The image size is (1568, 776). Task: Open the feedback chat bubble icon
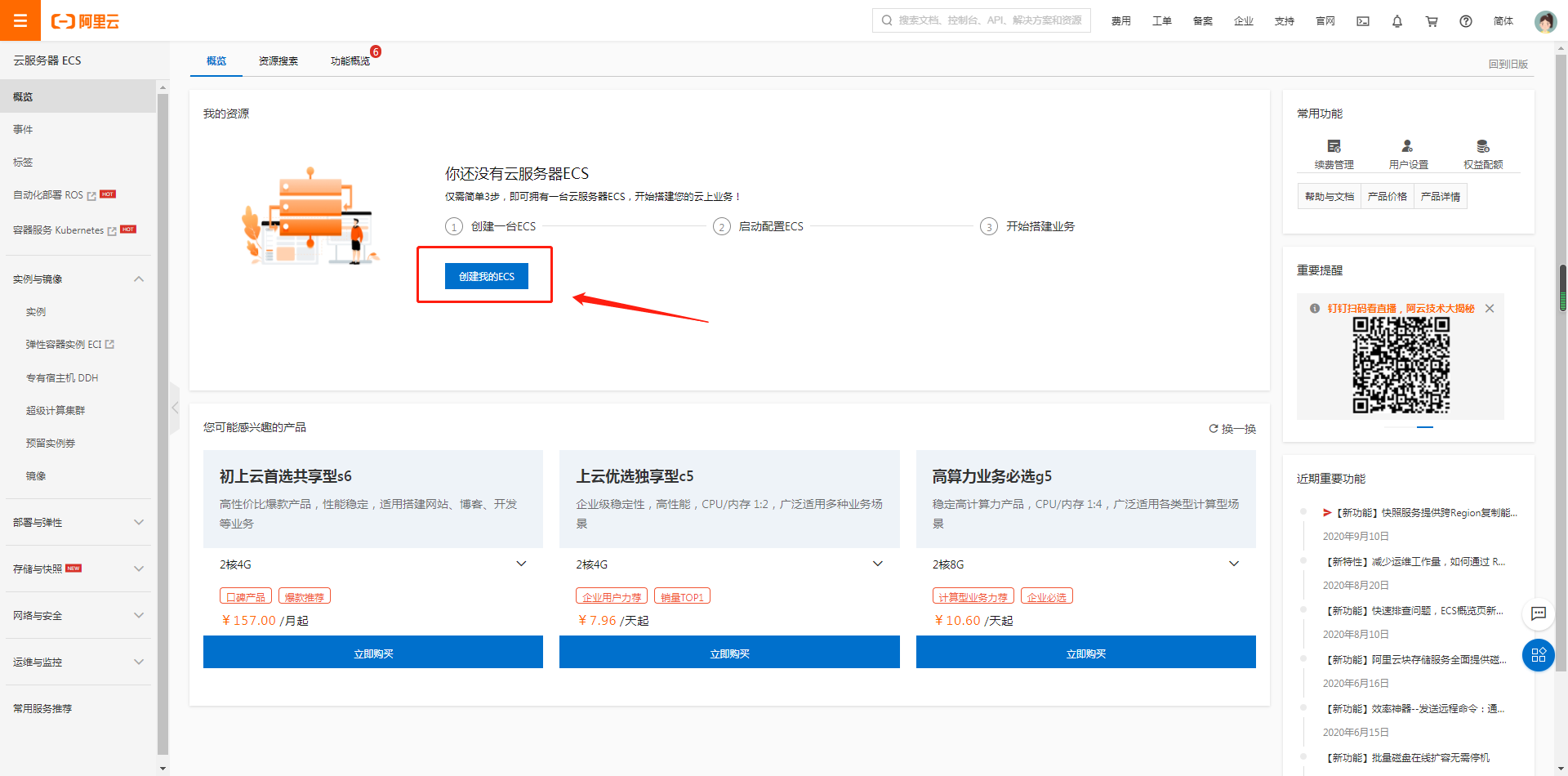1539,613
